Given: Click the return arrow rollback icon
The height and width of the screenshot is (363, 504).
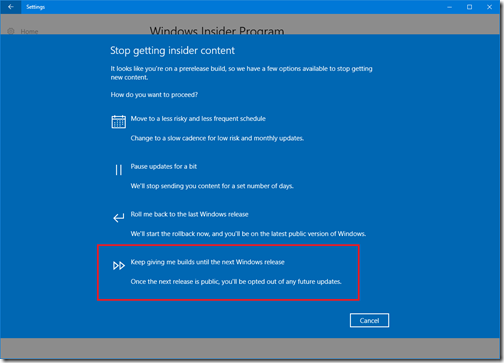Looking at the screenshot, I should [x=118, y=218].
